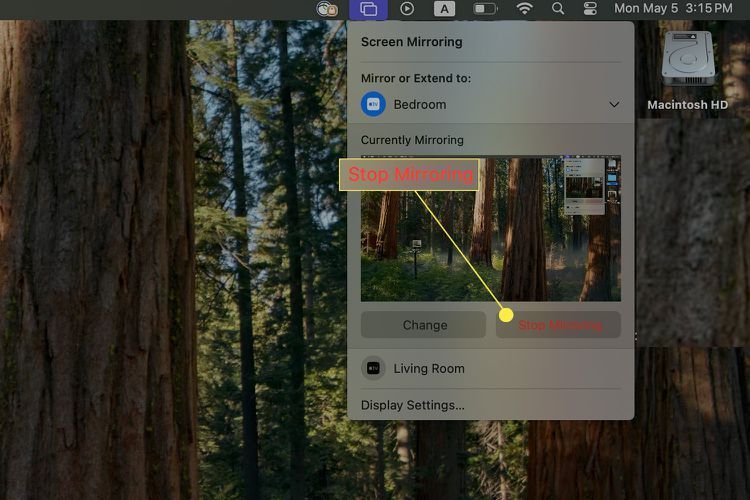The image size is (750, 500).
Task: Open the Now Playing menu bar icon
Action: (x=407, y=9)
